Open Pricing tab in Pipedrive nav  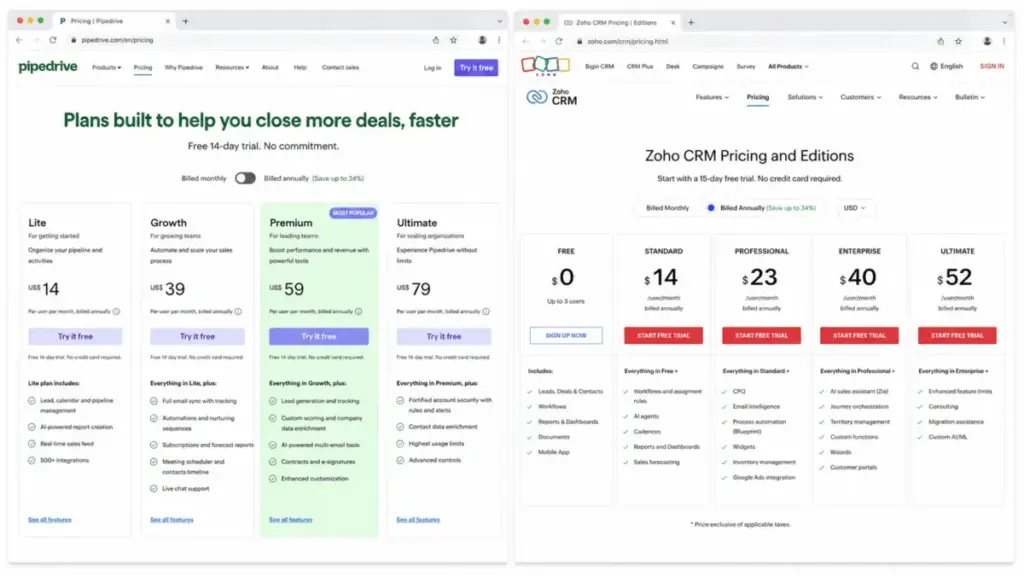pos(142,67)
